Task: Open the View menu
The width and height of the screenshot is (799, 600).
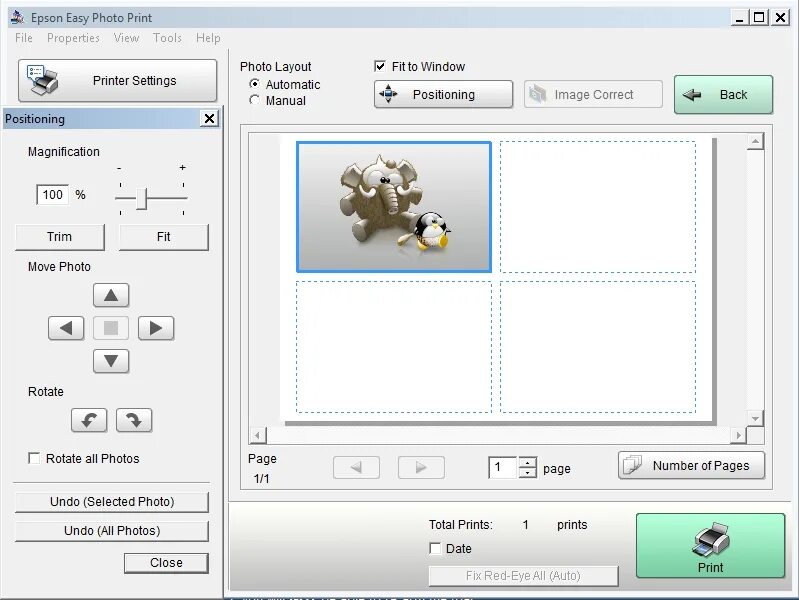Action: point(126,38)
